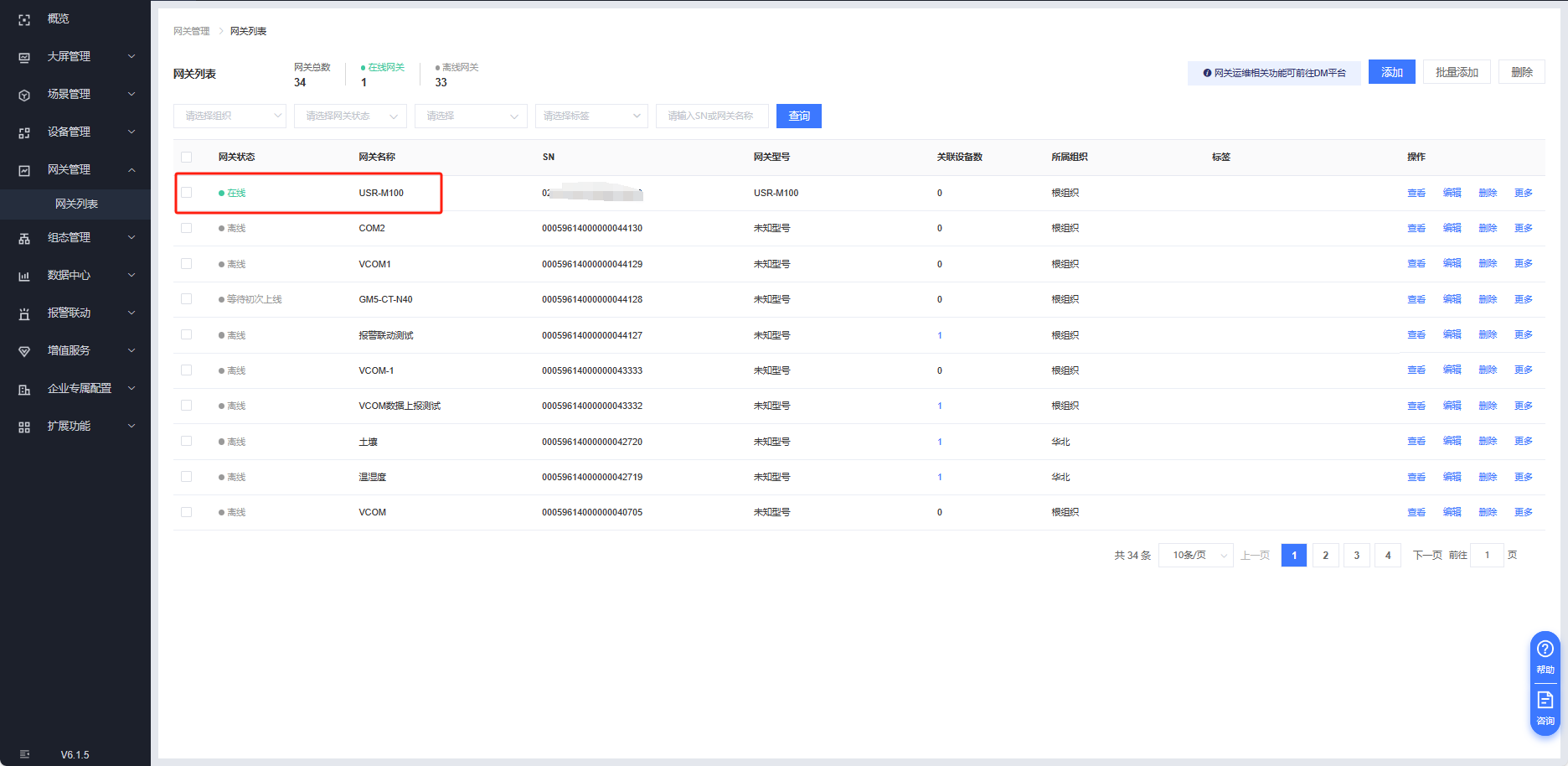Click the 设备管理 sidebar icon
The height and width of the screenshot is (766, 1568).
(x=24, y=132)
